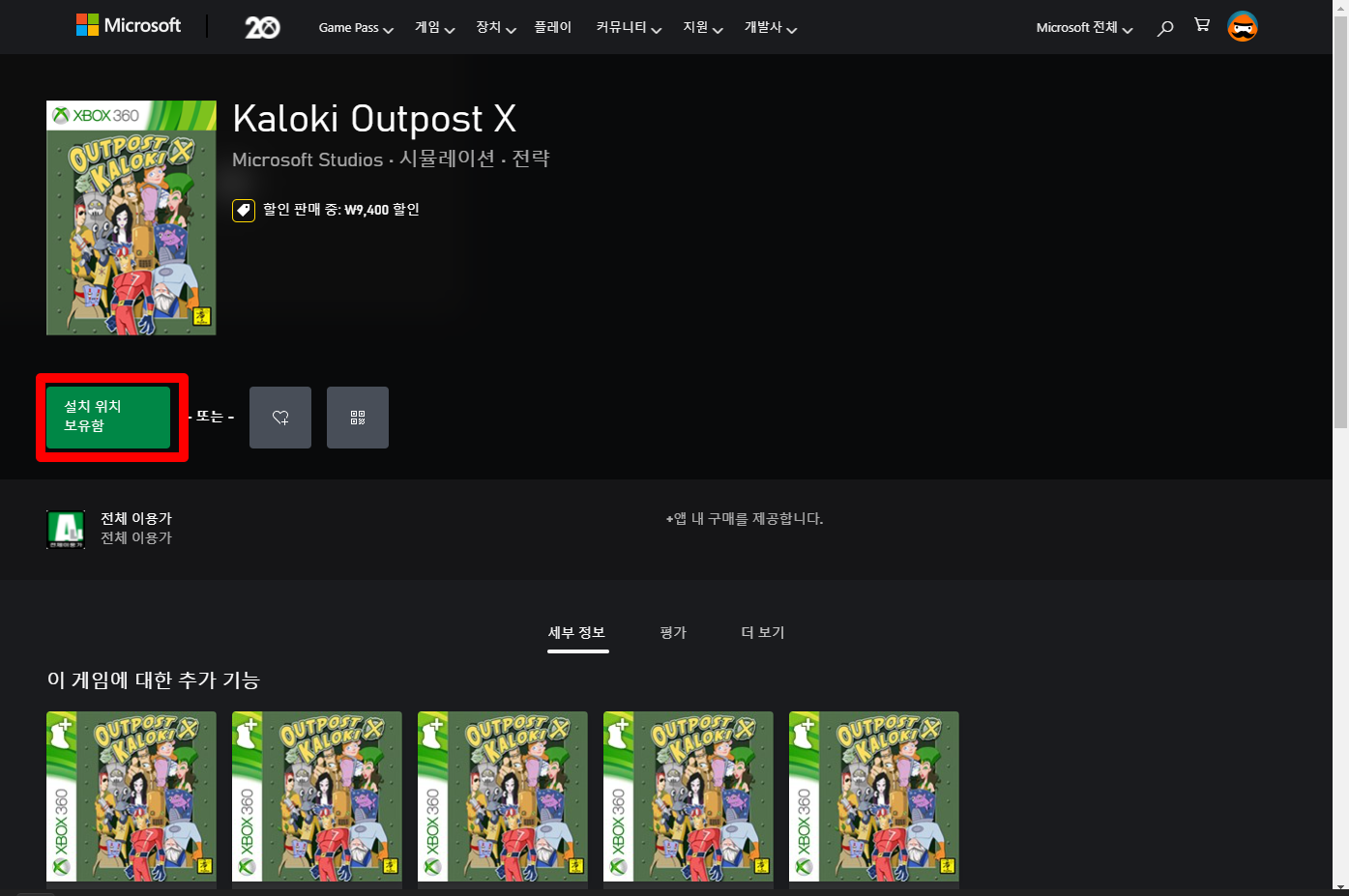Open the 플레이 menu item
The height and width of the screenshot is (896, 1349).
pyautogui.click(x=553, y=27)
